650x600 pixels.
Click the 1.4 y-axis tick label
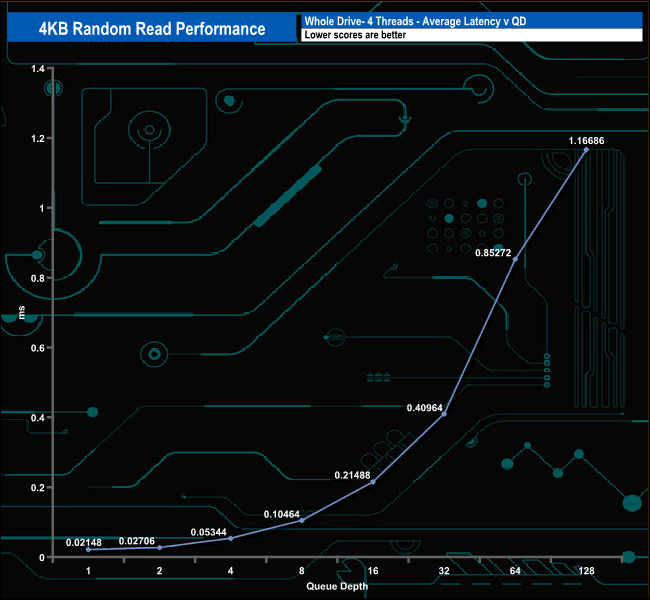38,69
